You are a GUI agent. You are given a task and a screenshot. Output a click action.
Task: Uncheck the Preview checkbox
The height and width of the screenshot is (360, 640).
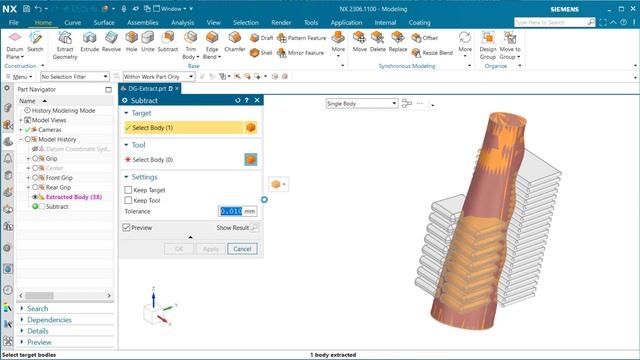[127, 228]
